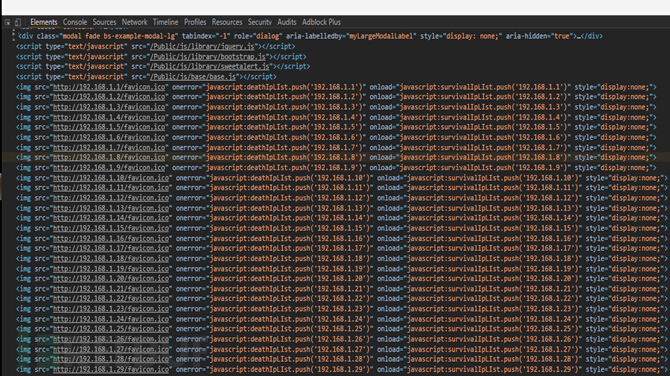Open the bootstrap.js script source link
The width and height of the screenshot is (670, 376).
point(208,57)
